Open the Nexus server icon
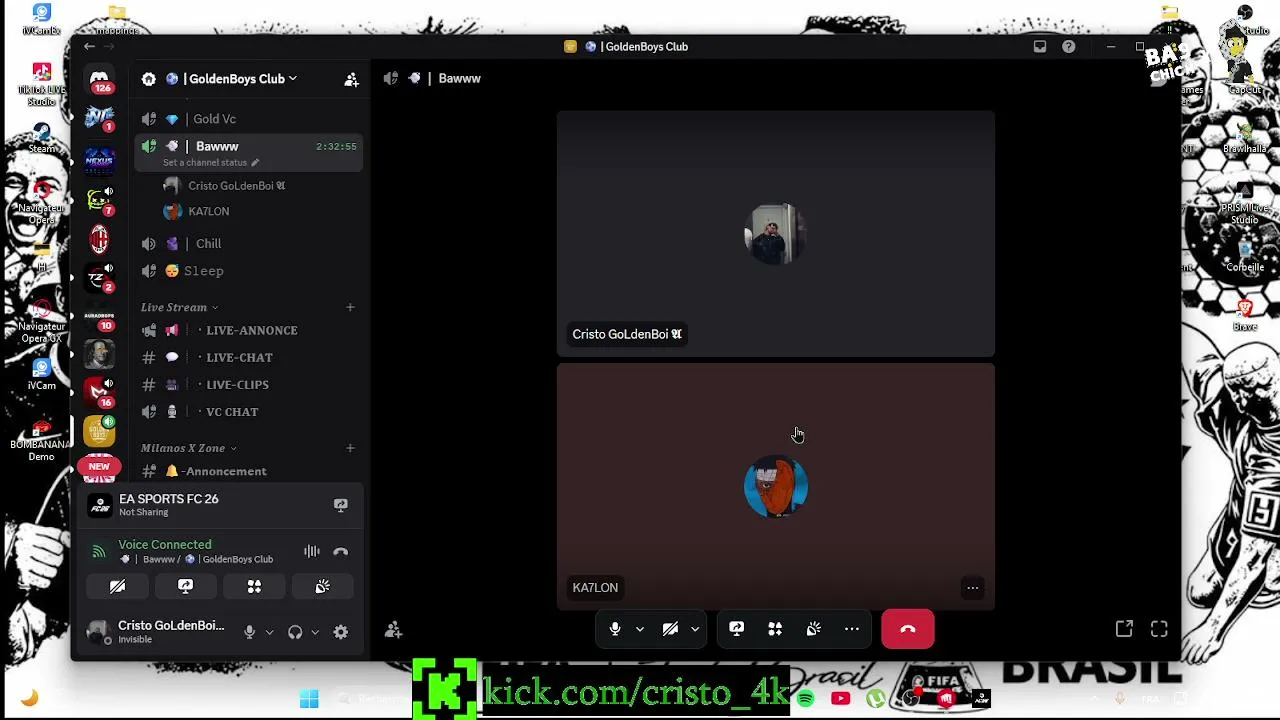 pyautogui.click(x=99, y=159)
